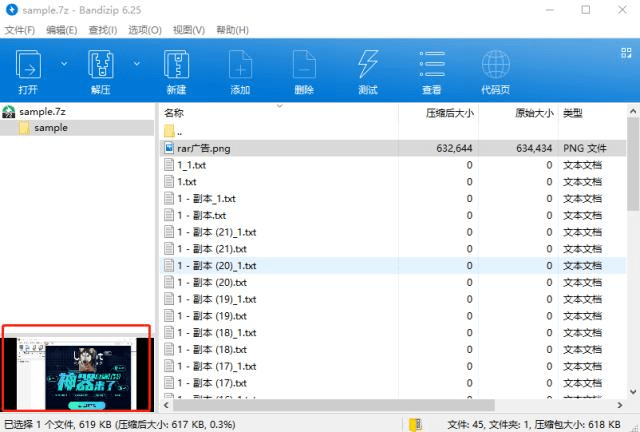The height and width of the screenshot is (432, 640).
Task: Open the 文件(F) menu
Action: point(20,30)
